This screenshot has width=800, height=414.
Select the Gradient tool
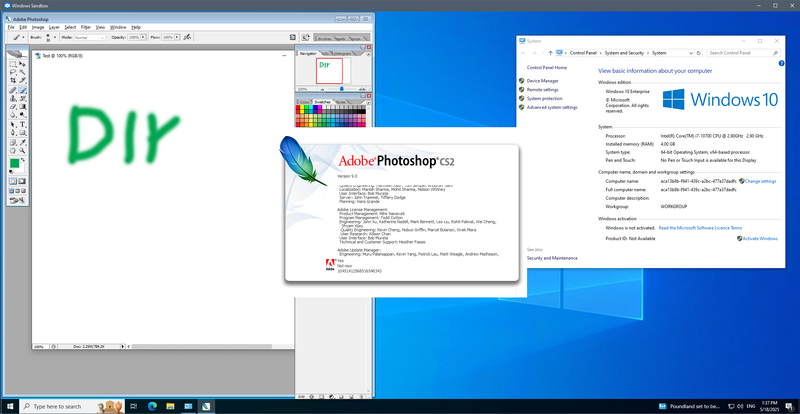(x=22, y=107)
